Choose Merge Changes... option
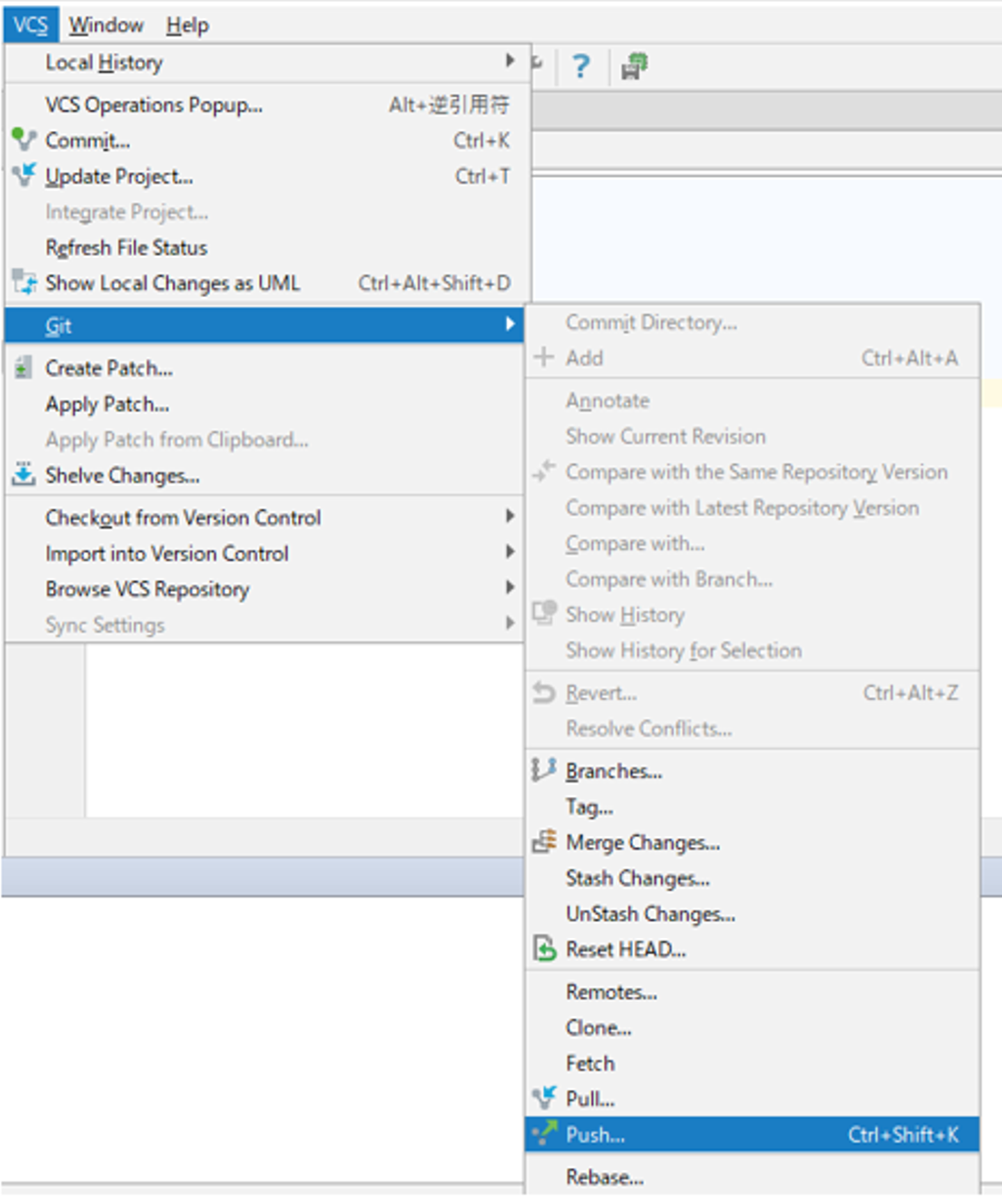The height and width of the screenshot is (1204, 1002). pyautogui.click(x=753, y=842)
